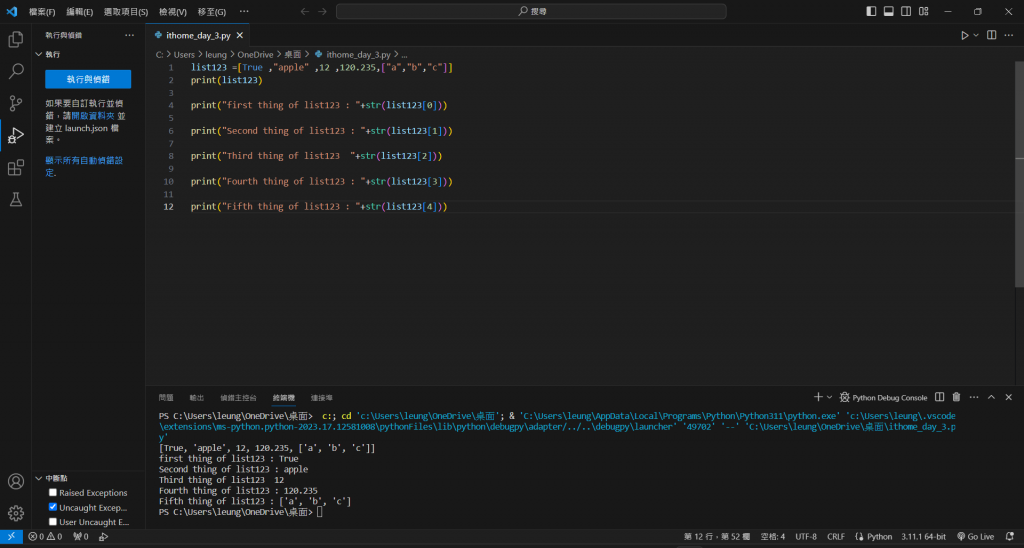This screenshot has width=1024, height=548.
Task: Toggle the secondary side bar layout icon
Action: click(x=906, y=11)
